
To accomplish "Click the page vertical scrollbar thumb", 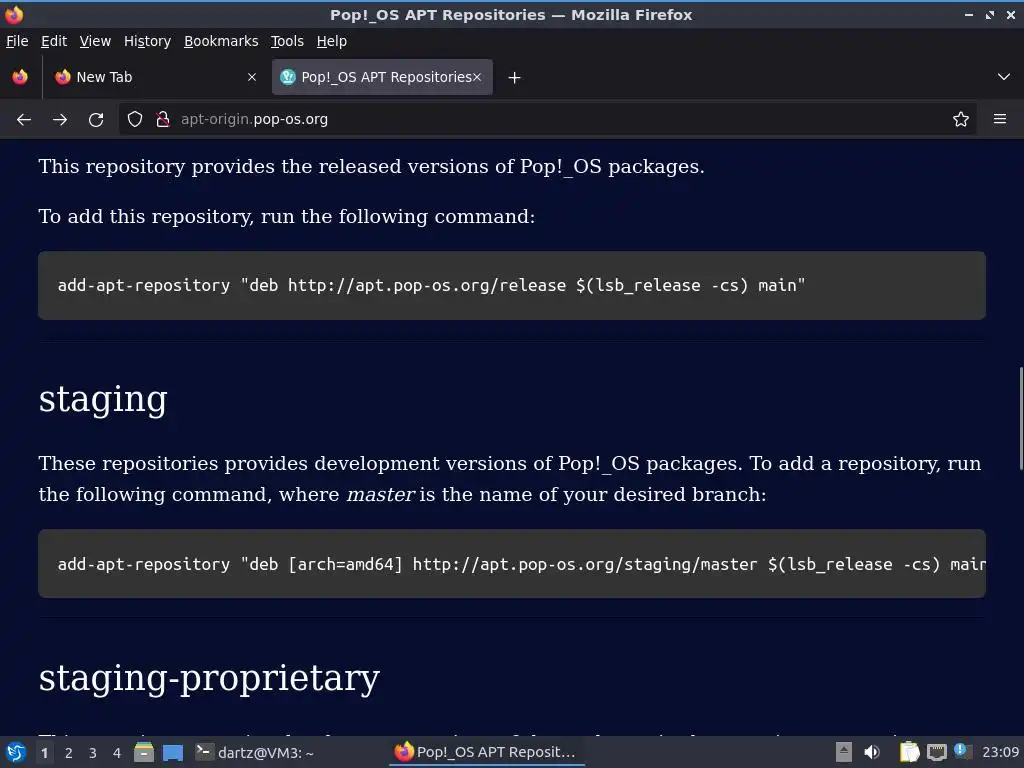I will point(1020,418).
